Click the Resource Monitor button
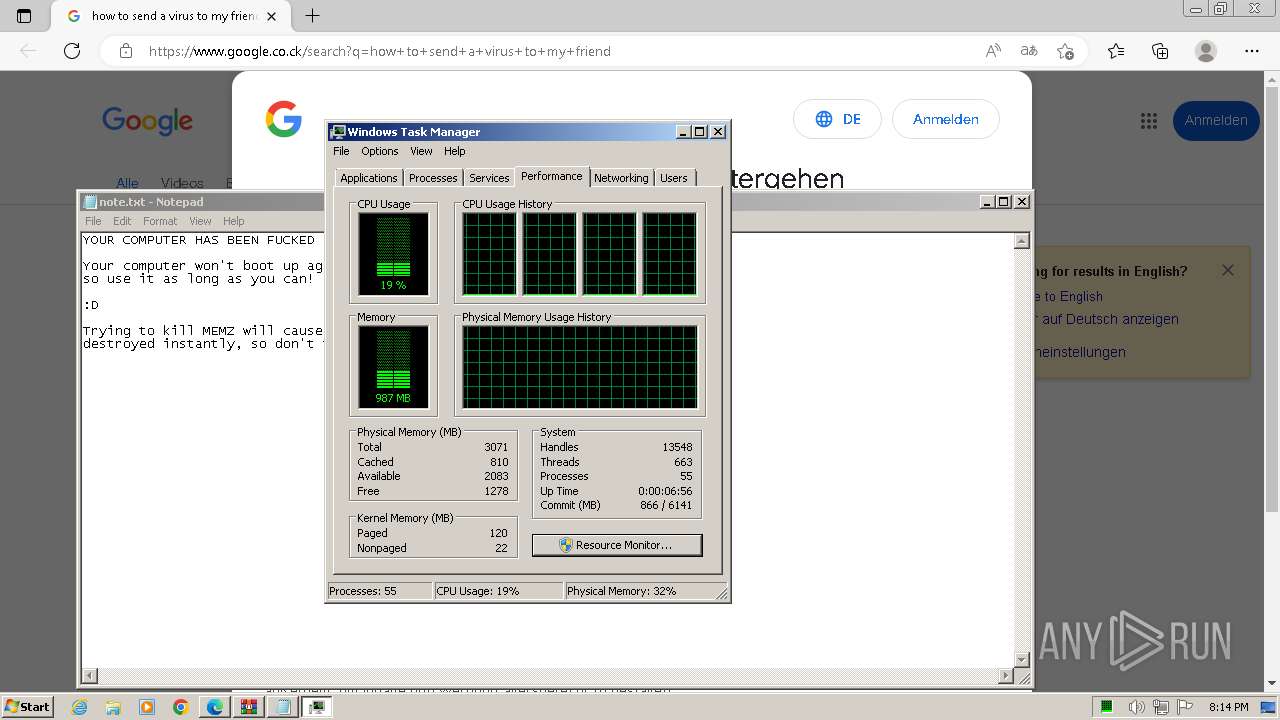The image size is (1280, 720). (617, 545)
